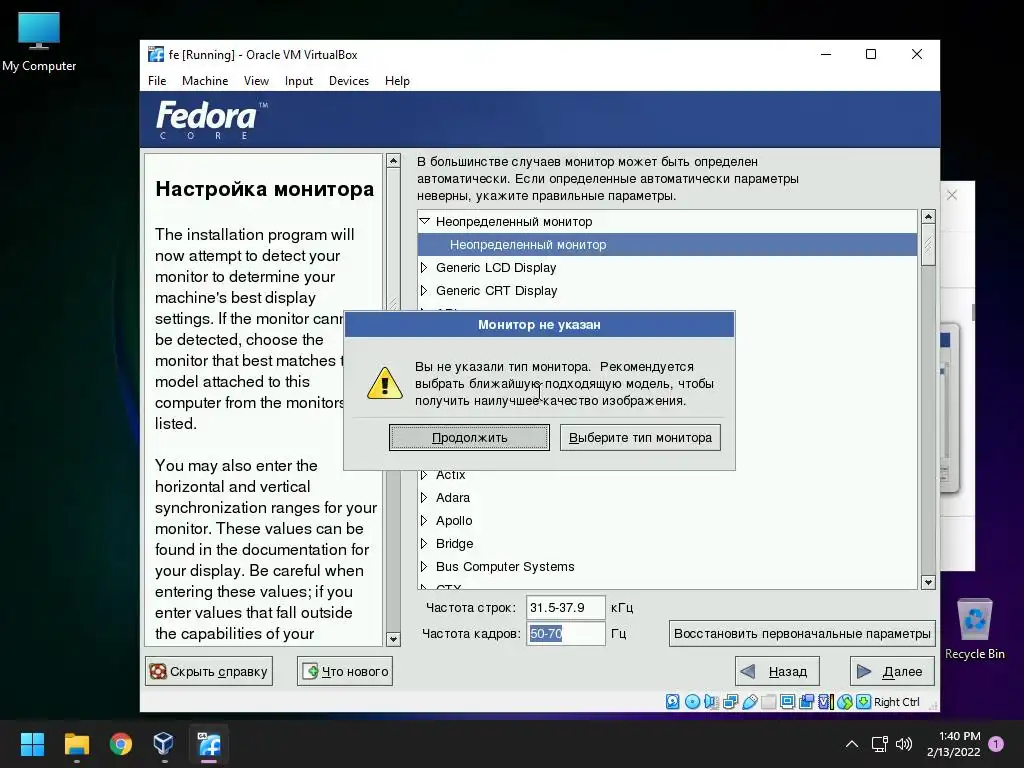Click the Bus Computer Systems label
Screen dimensions: 1024x768
[x=505, y=566]
